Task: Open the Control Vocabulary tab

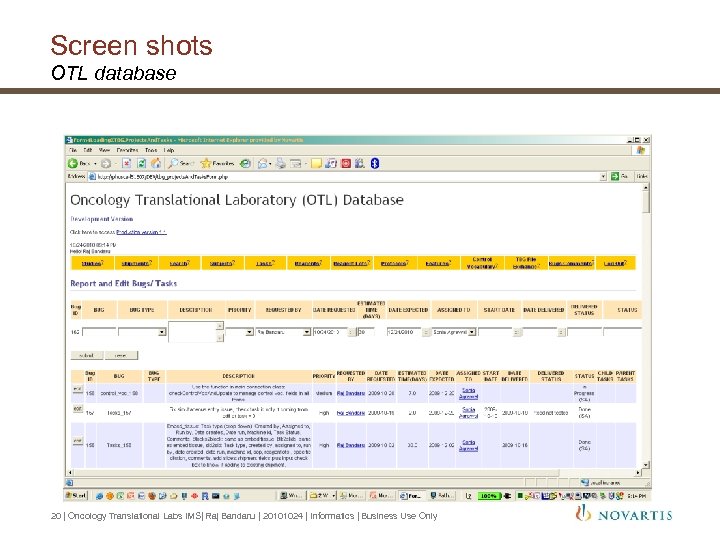Action: tap(482, 263)
